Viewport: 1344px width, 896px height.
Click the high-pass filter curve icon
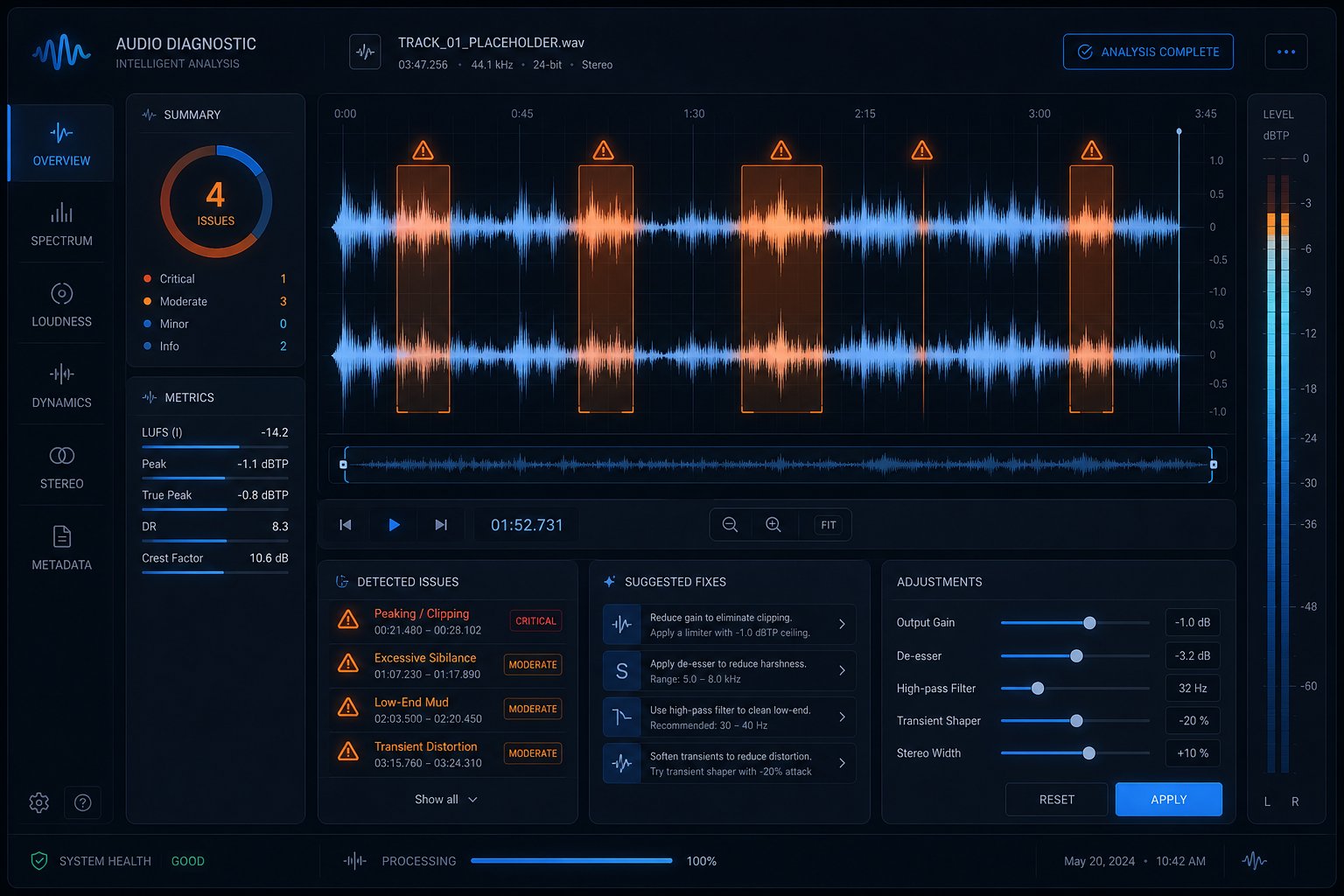pos(622,717)
